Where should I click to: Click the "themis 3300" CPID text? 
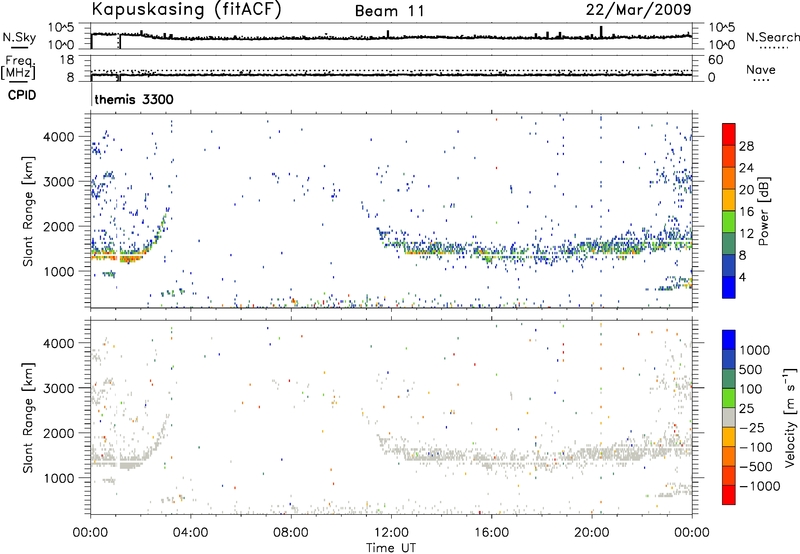click(134, 99)
